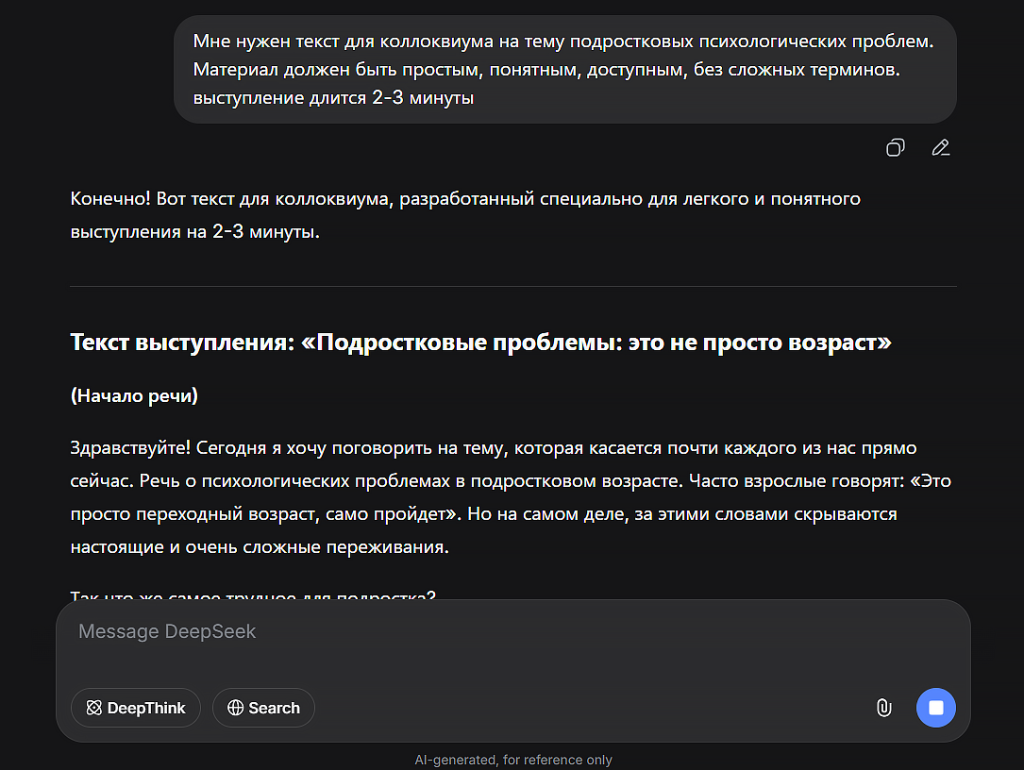The width and height of the screenshot is (1024, 770).
Task: Click the Message DeepSeek input box
Action: (x=400, y=631)
